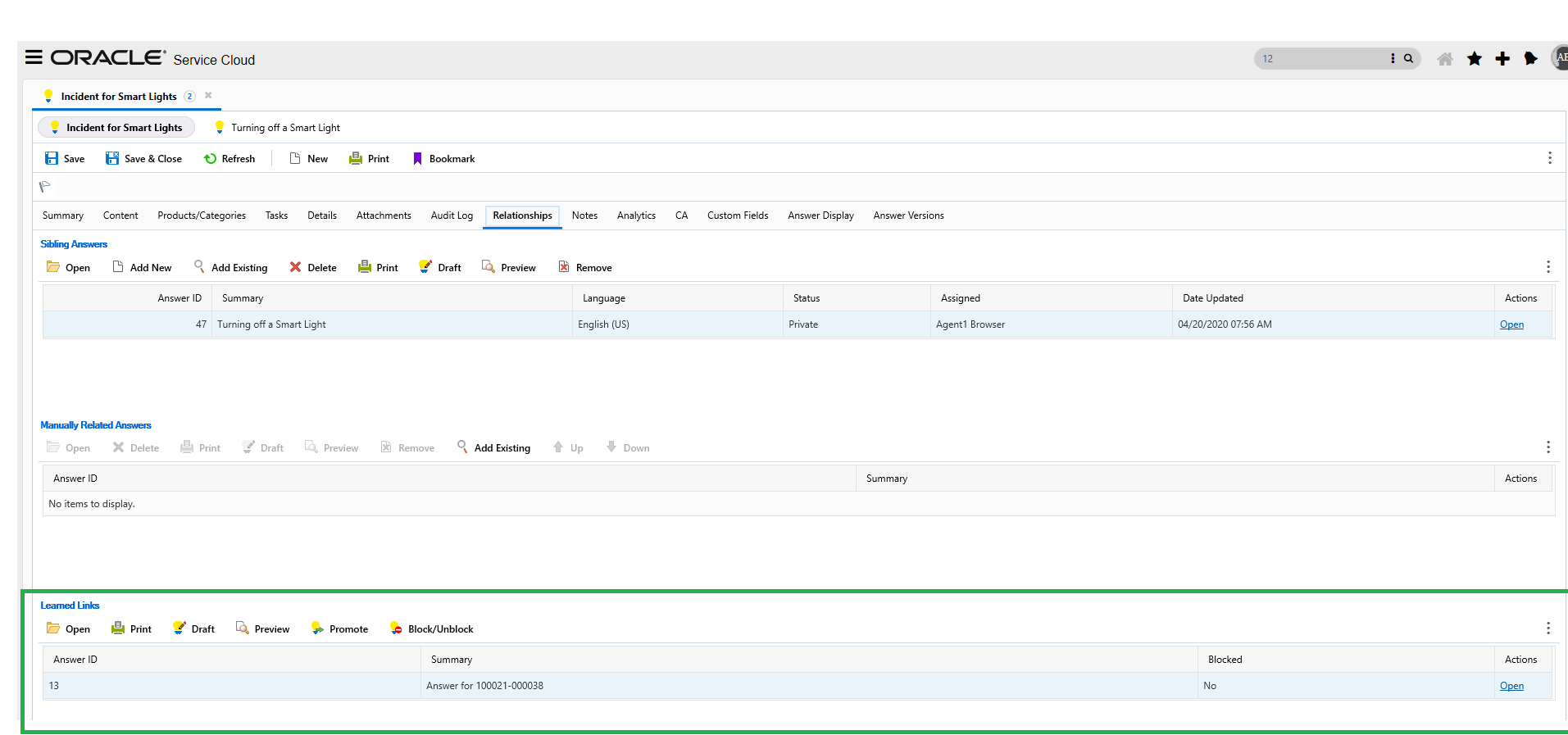Click Delete in Sibling Answers toolbar
The width and height of the screenshot is (1568, 735).
[312, 268]
